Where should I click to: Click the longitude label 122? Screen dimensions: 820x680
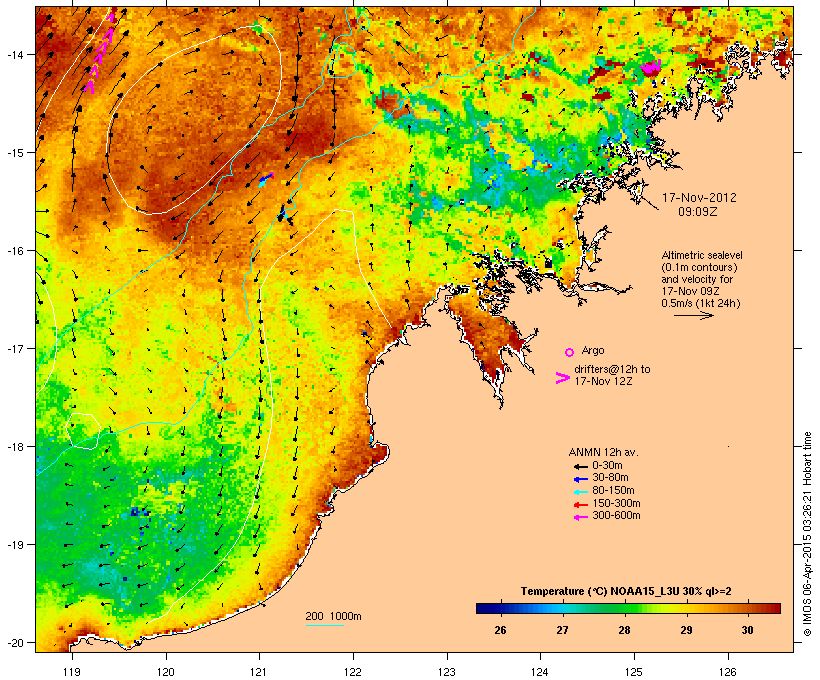[353, 672]
